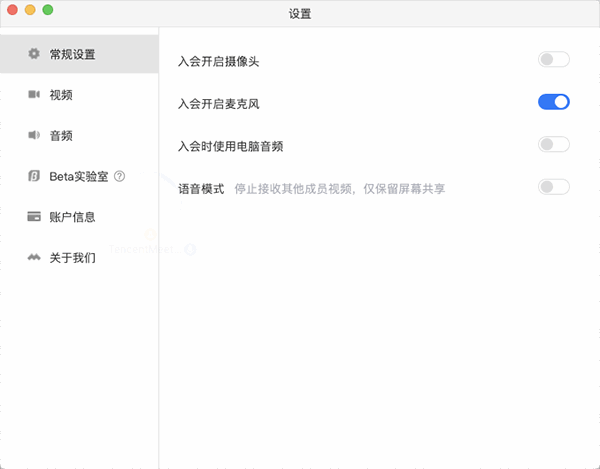Click the gear icon for 常规设置
This screenshot has width=600, height=469.
(x=34, y=54)
